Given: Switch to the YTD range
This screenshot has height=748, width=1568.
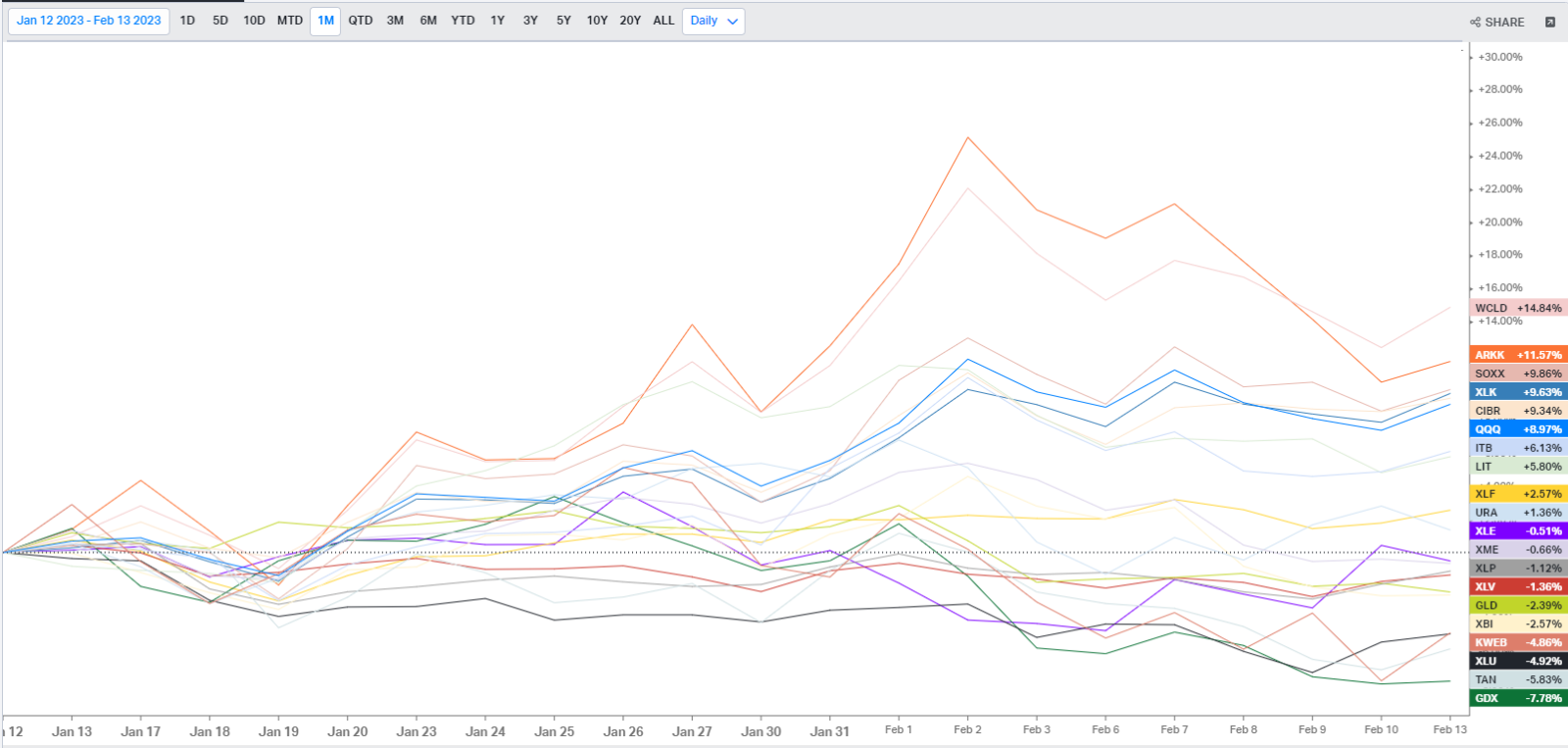Looking at the screenshot, I should coord(463,21).
